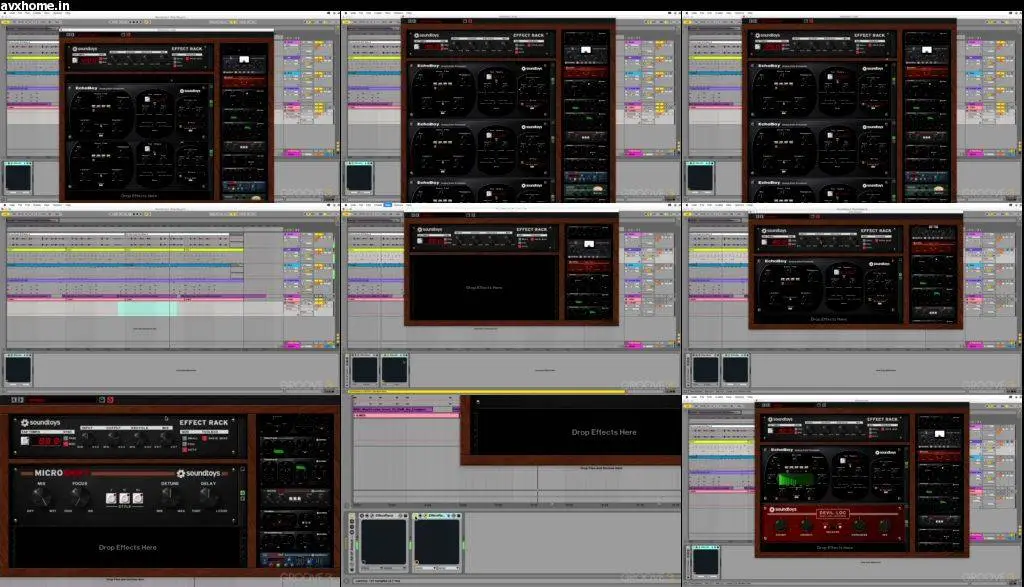
Task: Click the MicroShift MIX knob
Action: tap(41, 498)
